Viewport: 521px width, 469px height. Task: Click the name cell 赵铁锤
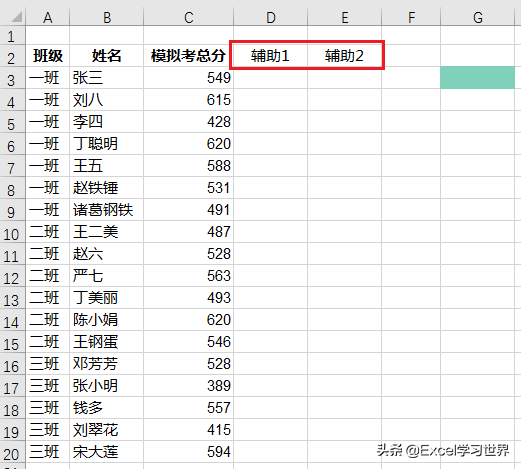point(107,188)
